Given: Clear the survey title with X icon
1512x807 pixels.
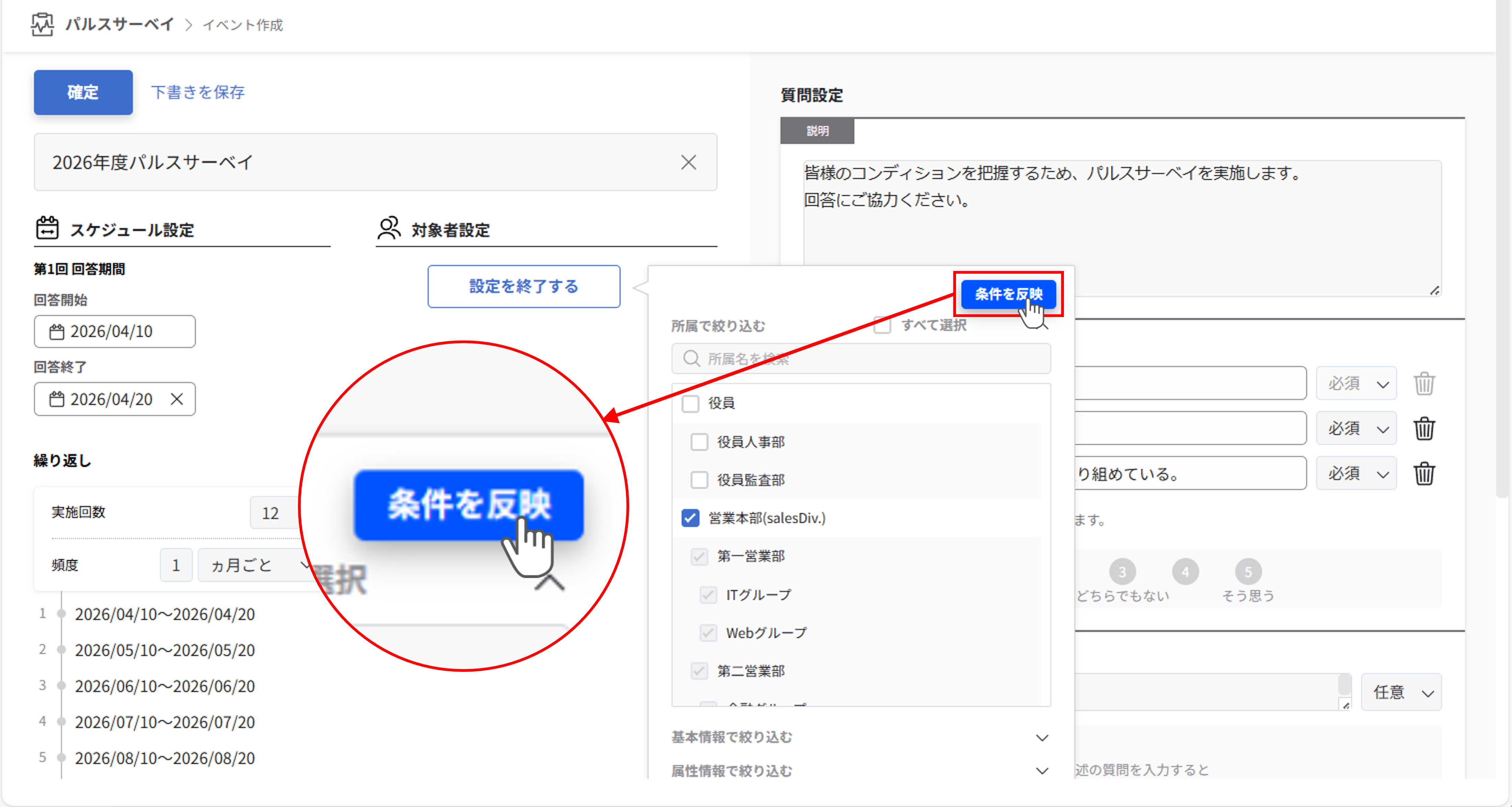Looking at the screenshot, I should tap(688, 163).
